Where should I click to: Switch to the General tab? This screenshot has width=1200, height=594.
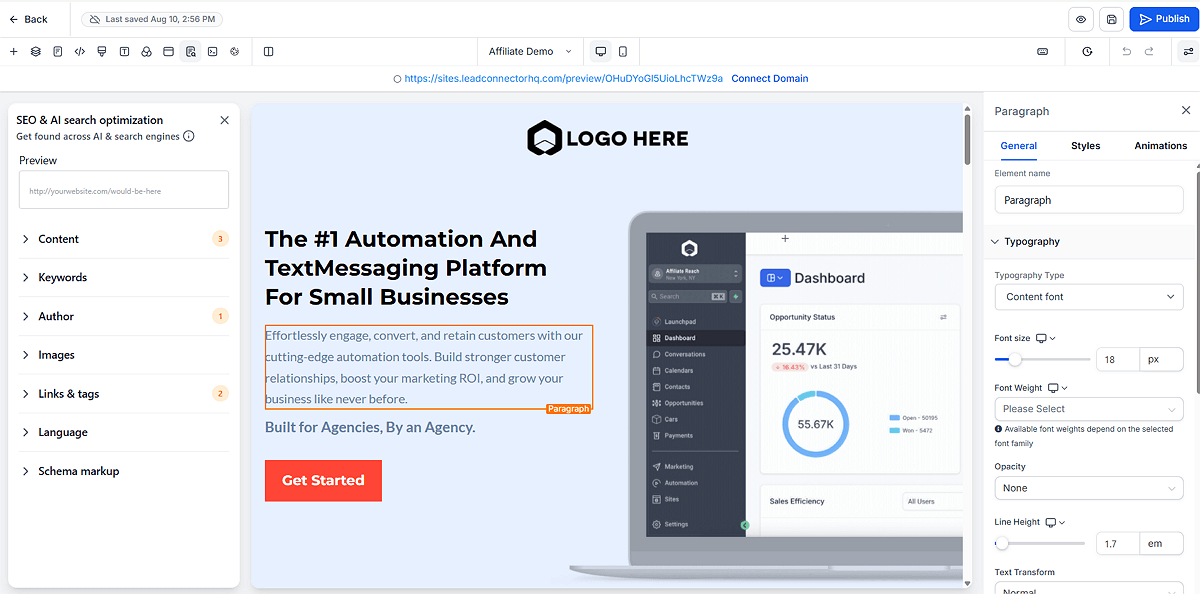[1018, 146]
